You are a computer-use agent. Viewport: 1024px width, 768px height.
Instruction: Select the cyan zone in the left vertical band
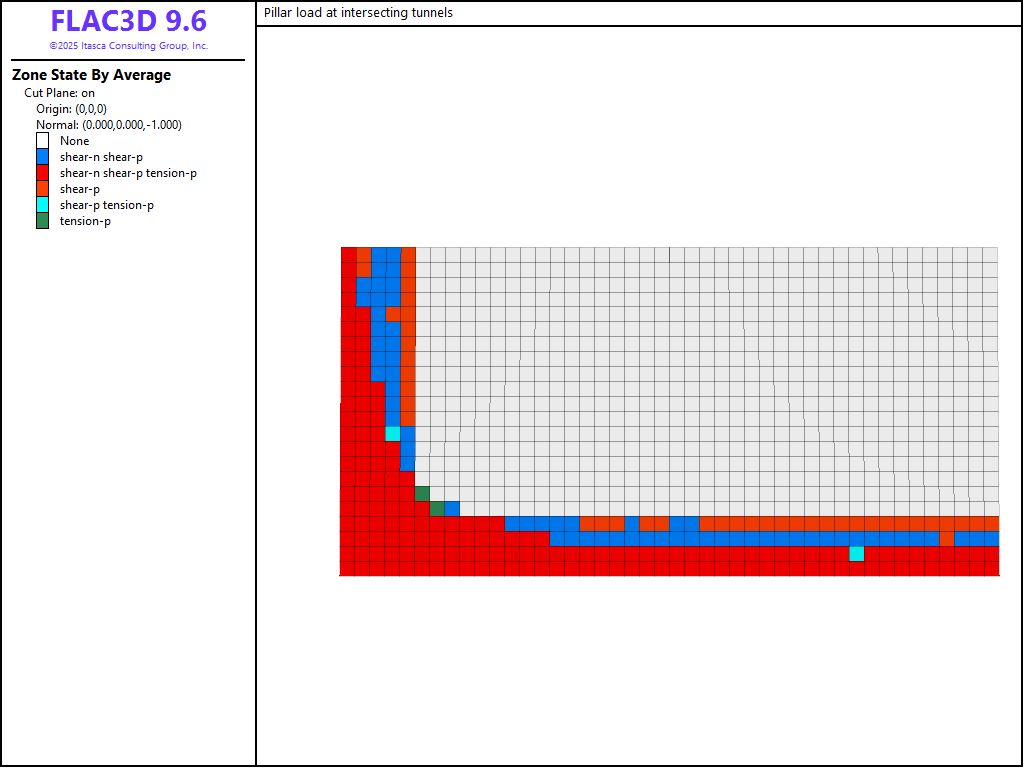pyautogui.click(x=393, y=434)
